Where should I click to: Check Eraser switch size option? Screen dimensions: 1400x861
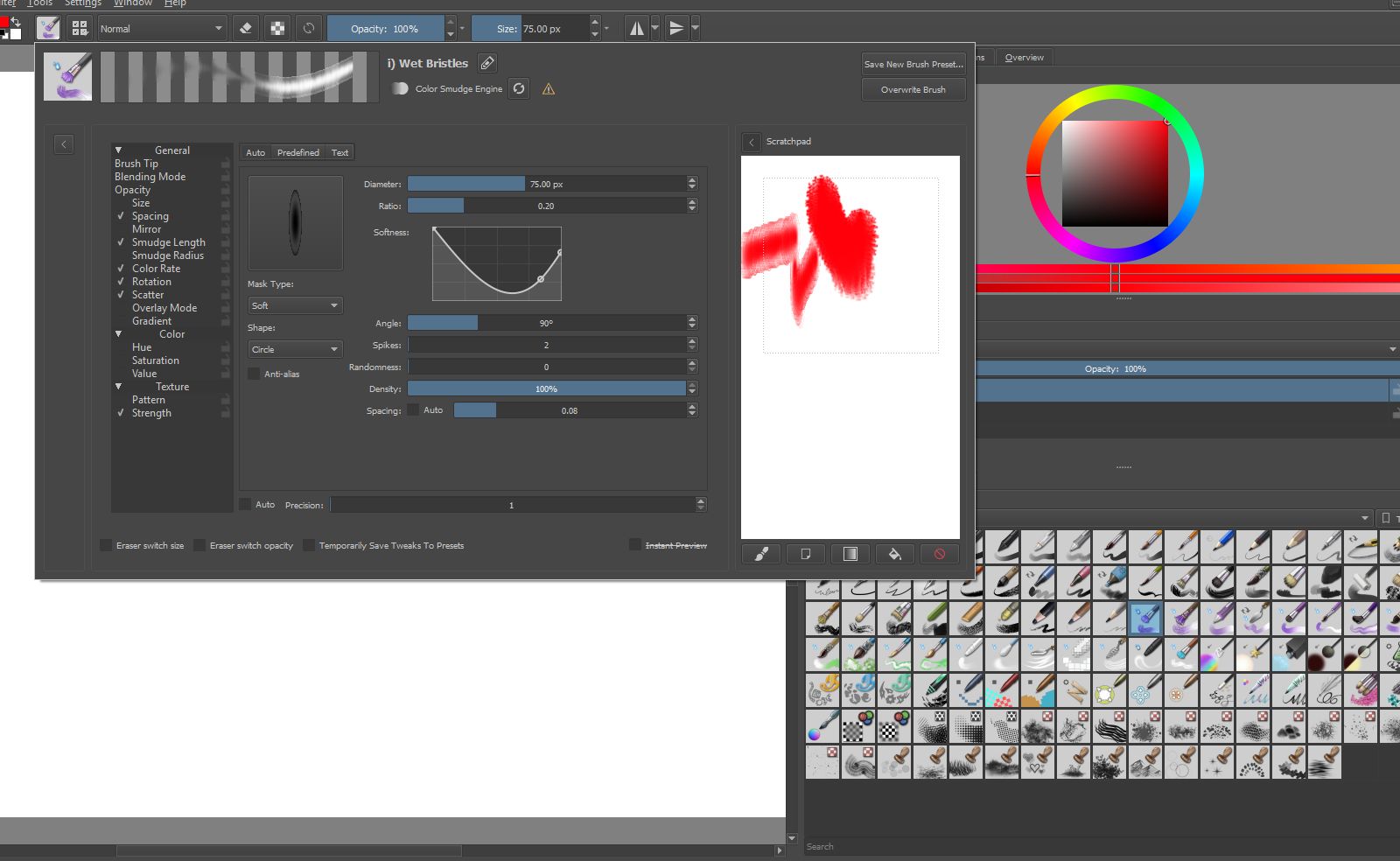click(x=107, y=546)
